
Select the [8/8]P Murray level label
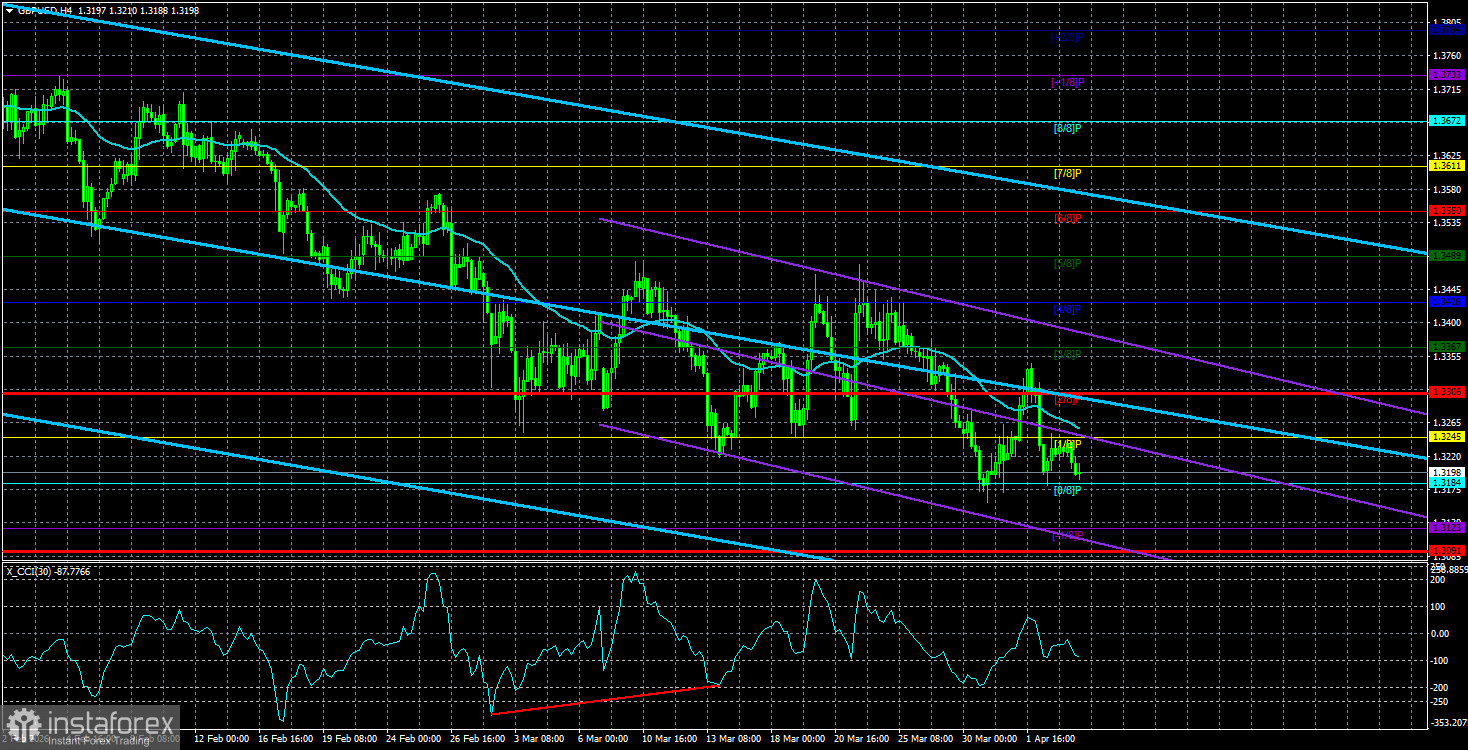pos(1068,129)
